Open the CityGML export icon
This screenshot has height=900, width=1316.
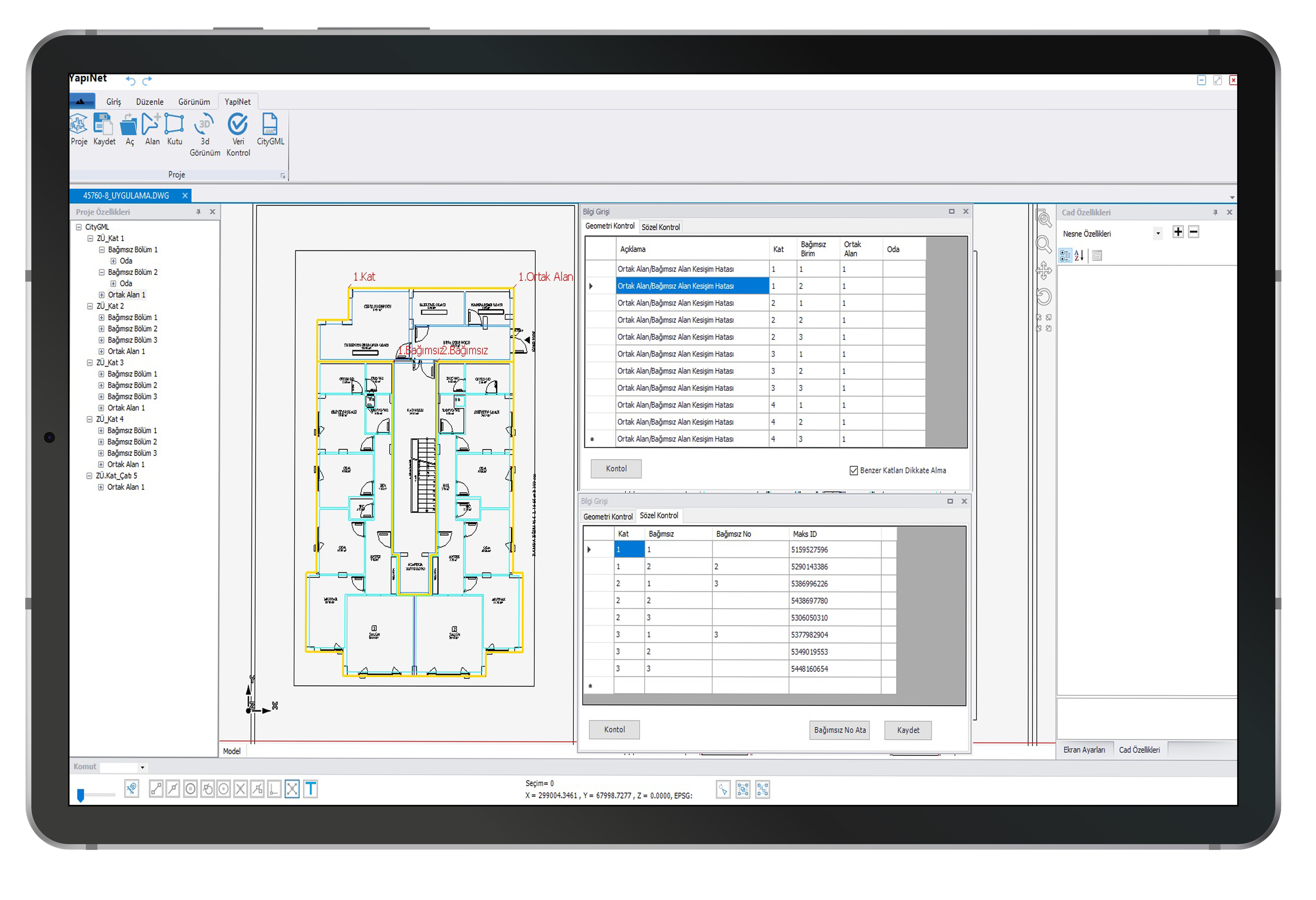(270, 125)
